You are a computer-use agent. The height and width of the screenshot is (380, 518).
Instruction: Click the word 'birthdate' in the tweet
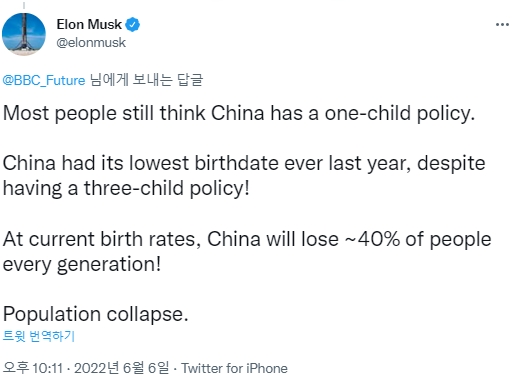236,163
